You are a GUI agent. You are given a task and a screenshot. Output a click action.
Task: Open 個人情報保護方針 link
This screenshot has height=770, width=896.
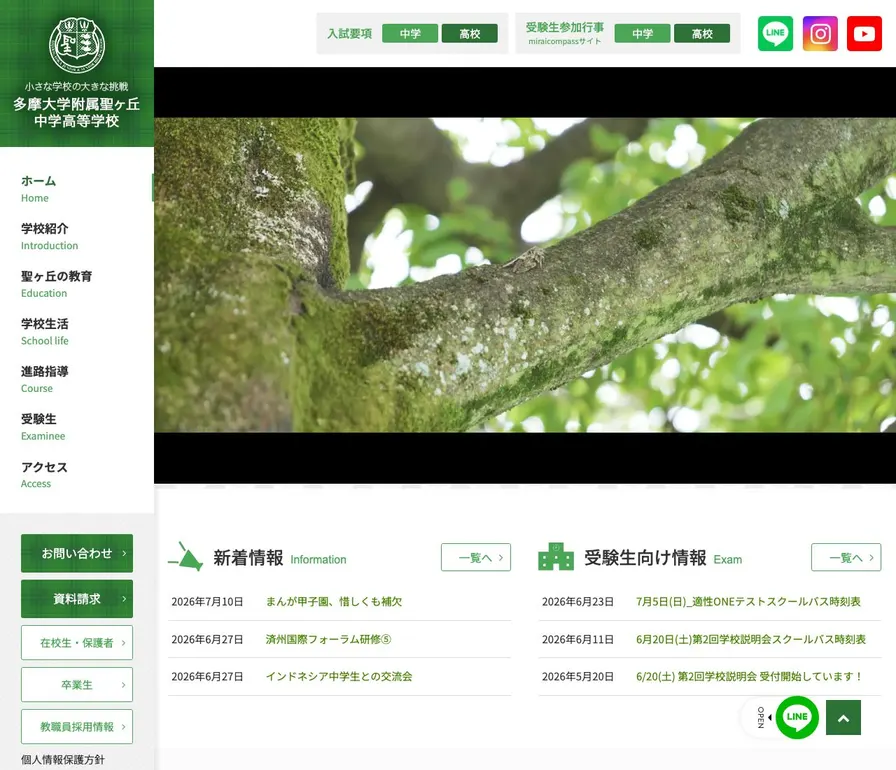(x=63, y=760)
